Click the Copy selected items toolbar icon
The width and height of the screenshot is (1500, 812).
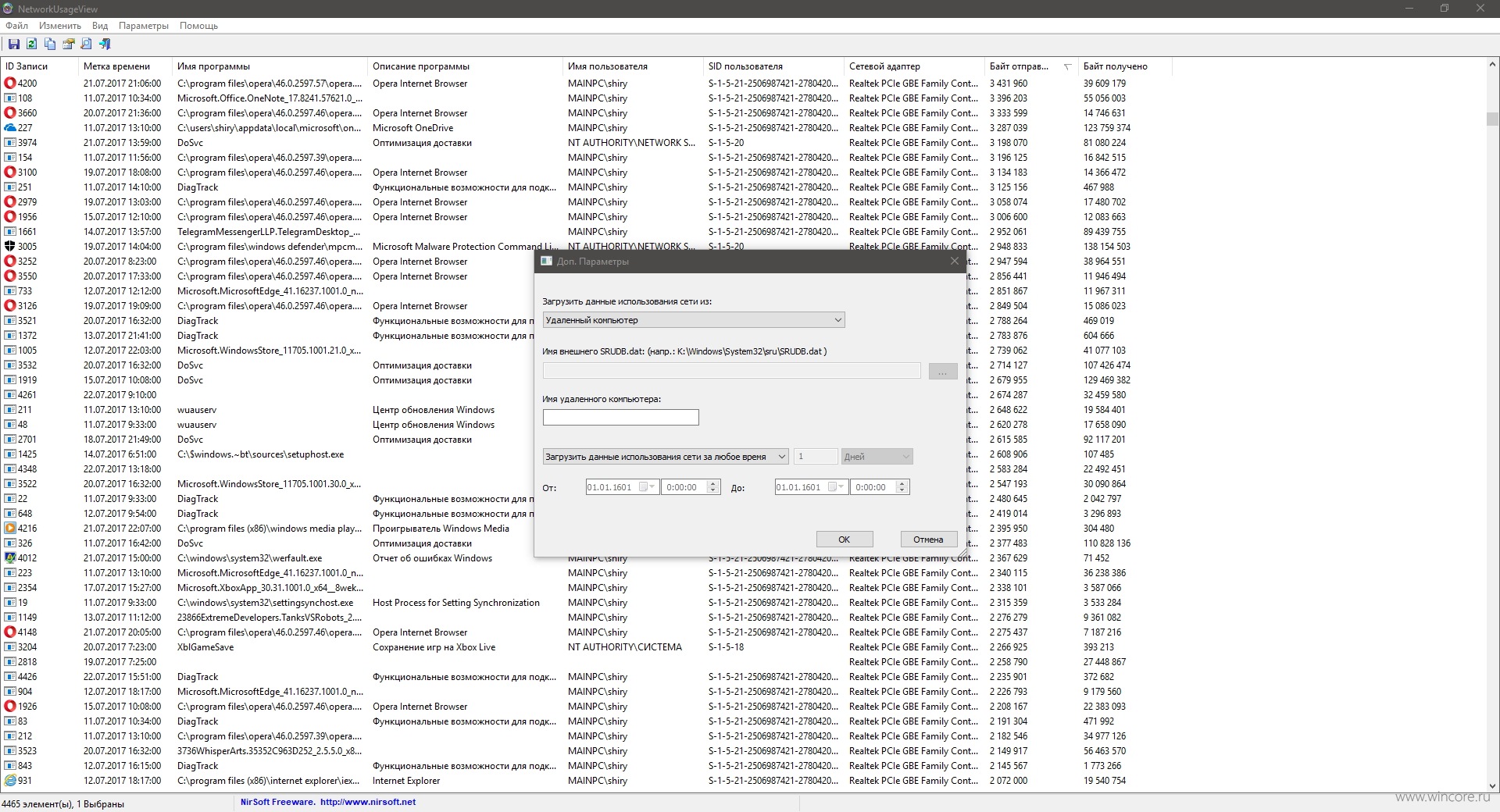(x=50, y=44)
